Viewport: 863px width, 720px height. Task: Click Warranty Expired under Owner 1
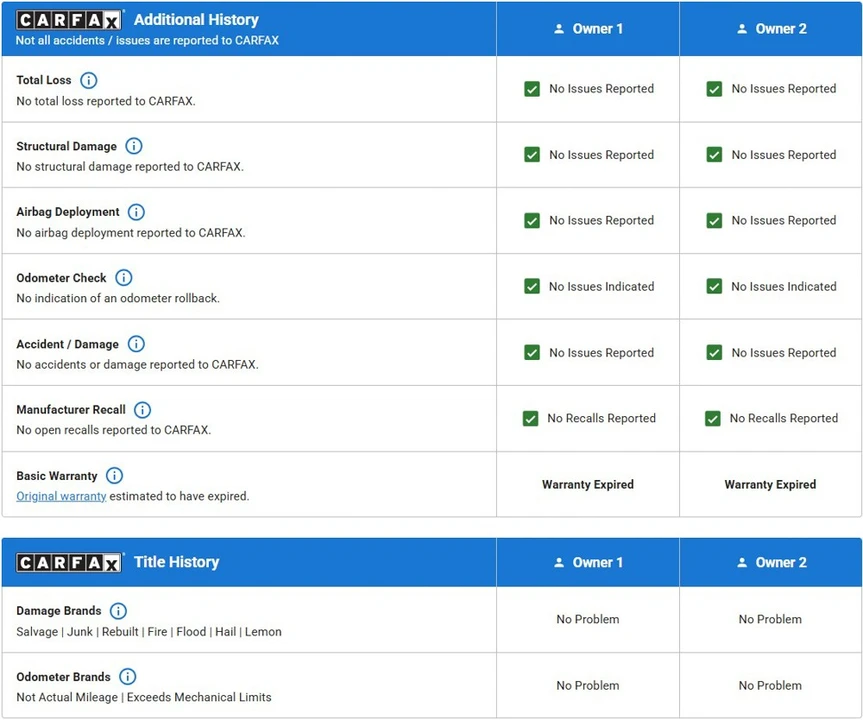tap(588, 484)
